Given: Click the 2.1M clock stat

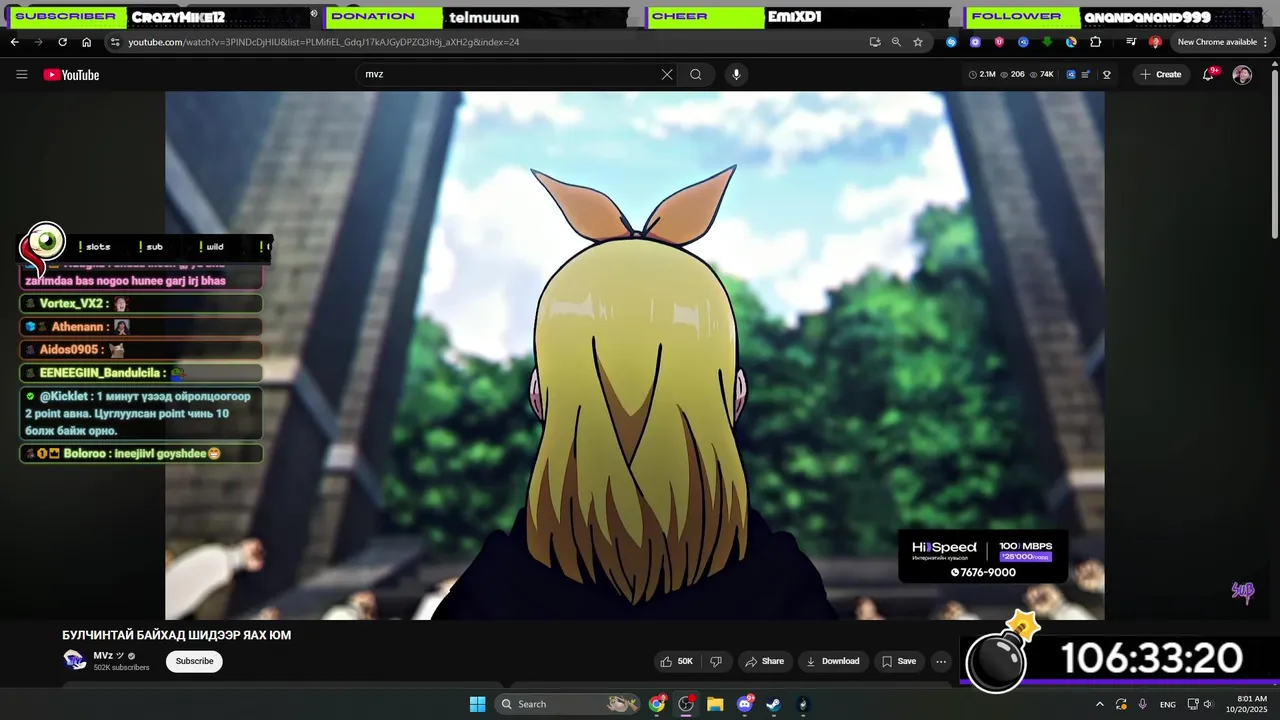Looking at the screenshot, I should pos(982,74).
